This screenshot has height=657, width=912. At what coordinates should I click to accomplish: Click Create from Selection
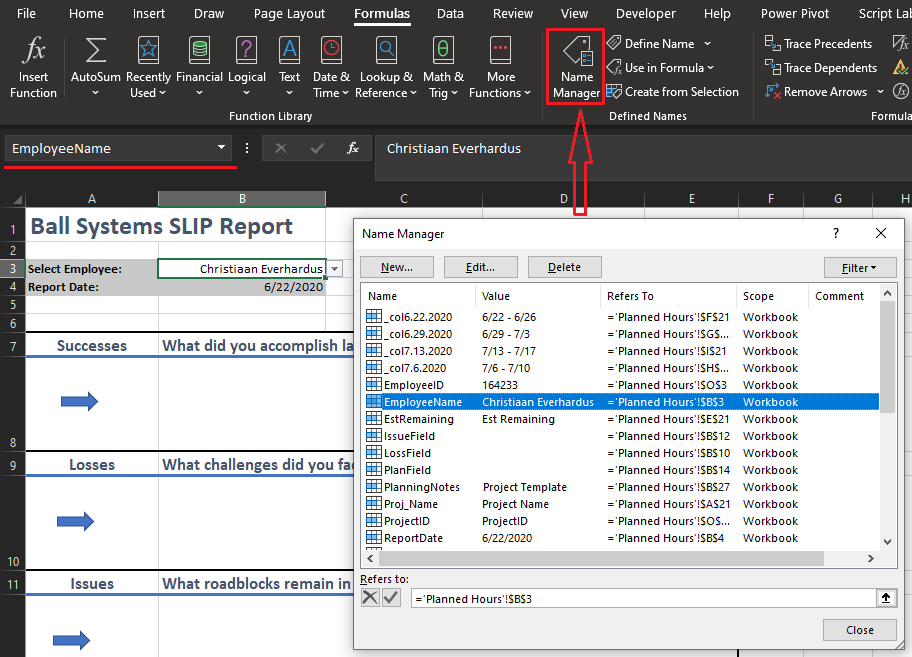pyautogui.click(x=672, y=92)
